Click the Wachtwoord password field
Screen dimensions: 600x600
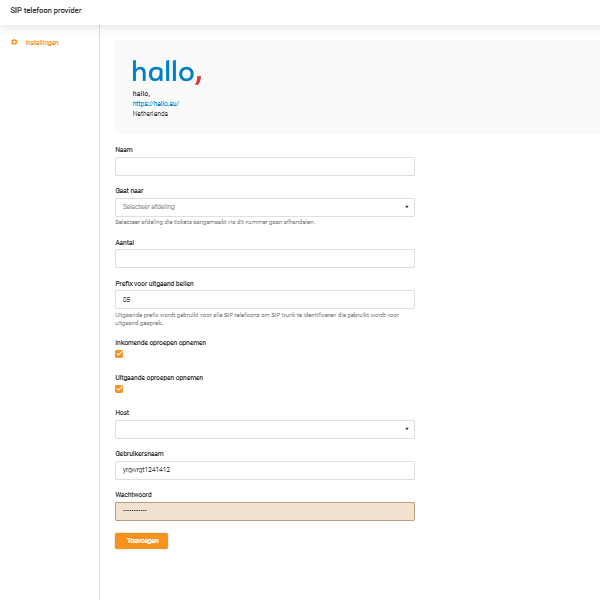[x=265, y=511]
